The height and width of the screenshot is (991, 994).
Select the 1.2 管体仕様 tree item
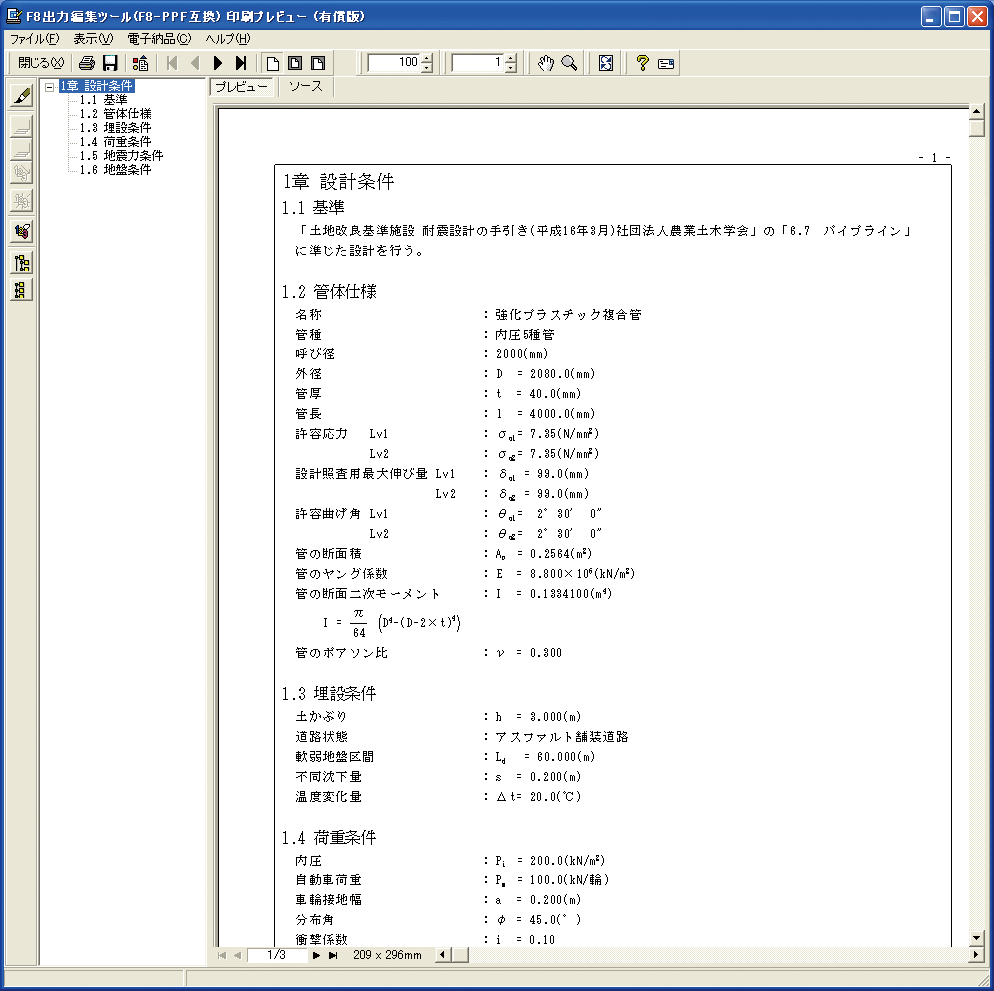(115, 113)
